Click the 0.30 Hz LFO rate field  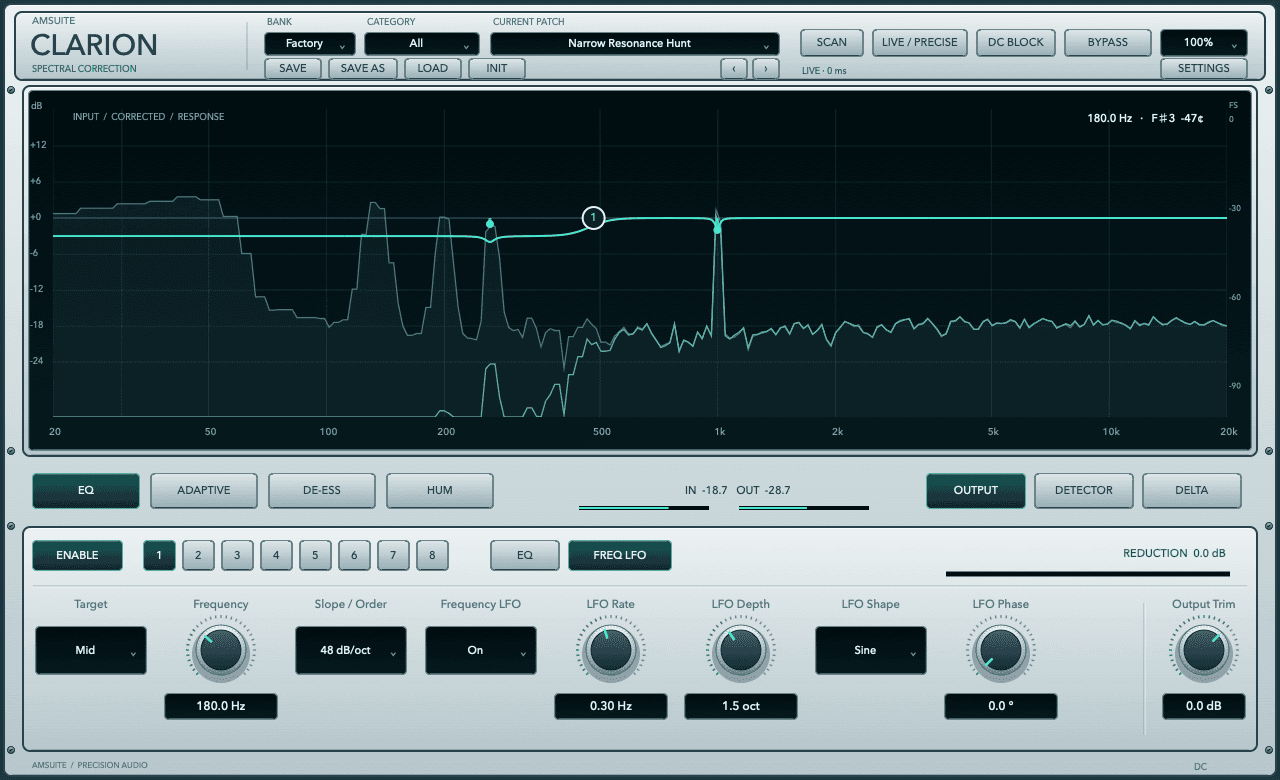[x=610, y=706]
